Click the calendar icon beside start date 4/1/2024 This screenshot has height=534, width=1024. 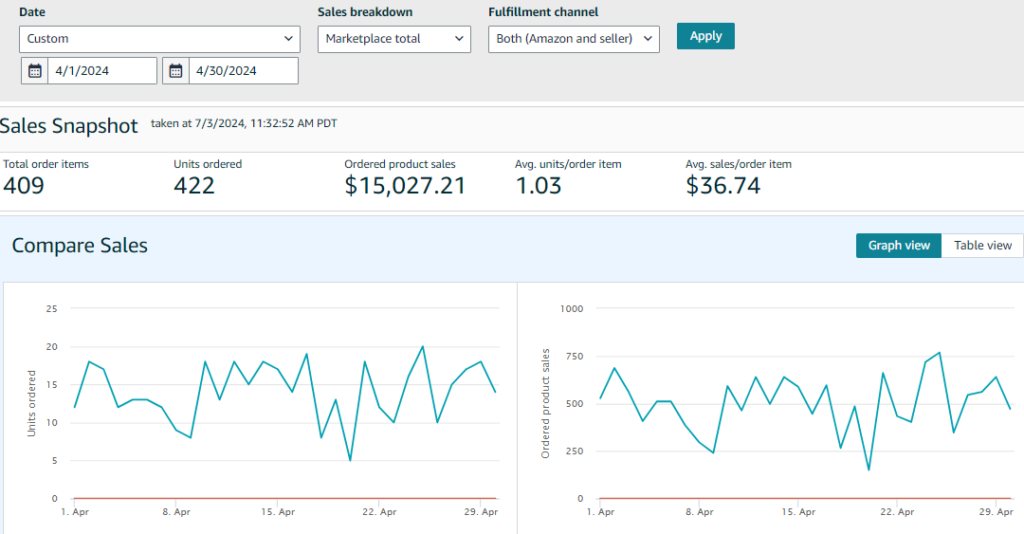(34, 71)
